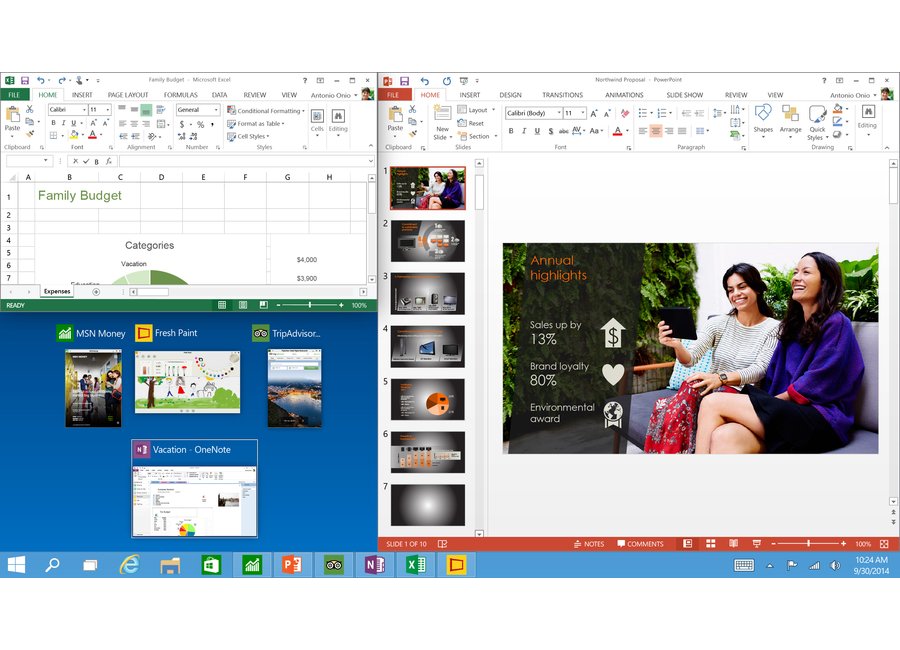Screen dimensions: 900x650
Task: Toggle center alignment in PowerPoint's Paragraph group
Action: (656, 130)
